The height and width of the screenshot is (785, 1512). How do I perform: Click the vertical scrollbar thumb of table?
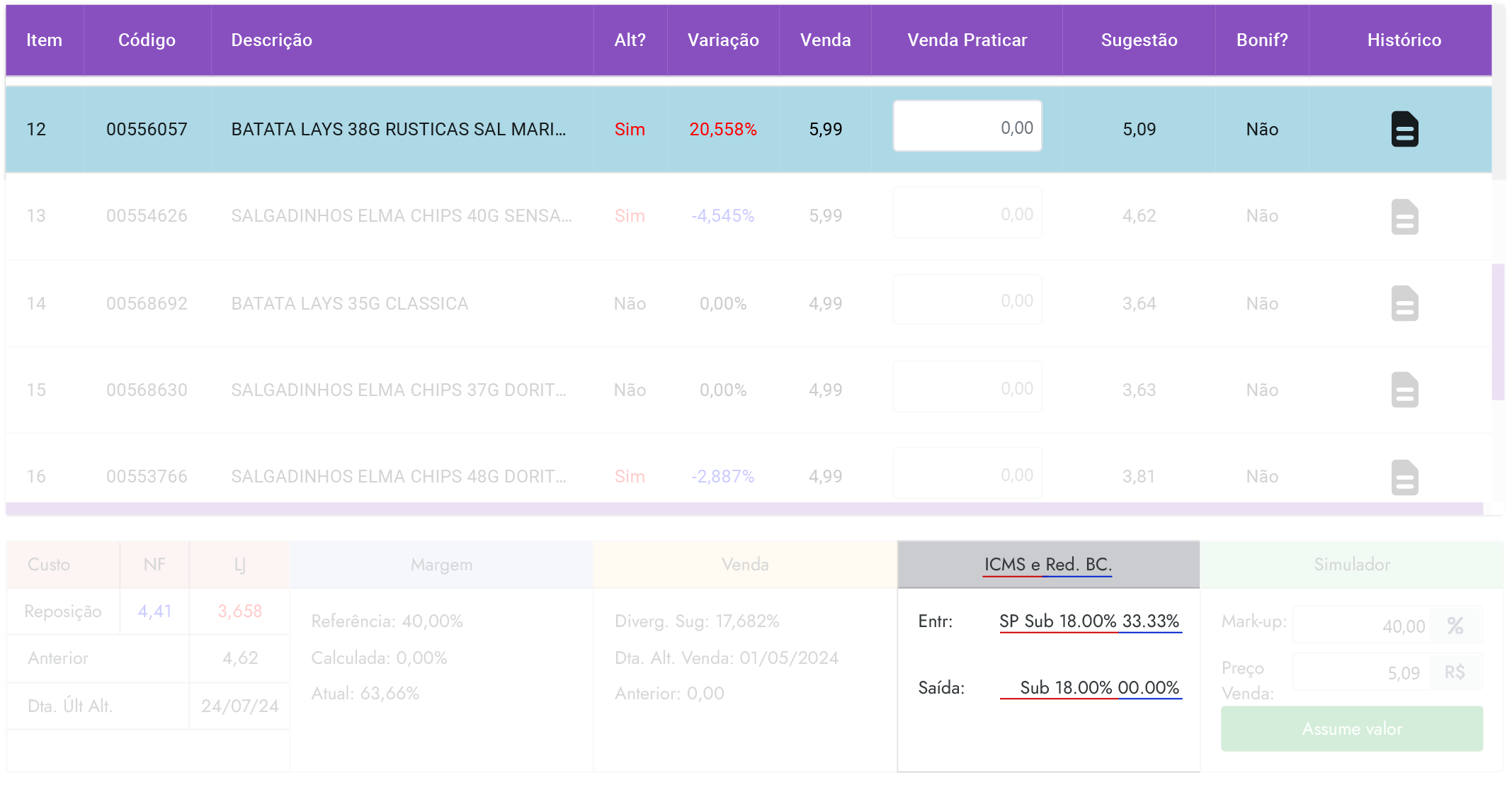tap(1497, 332)
